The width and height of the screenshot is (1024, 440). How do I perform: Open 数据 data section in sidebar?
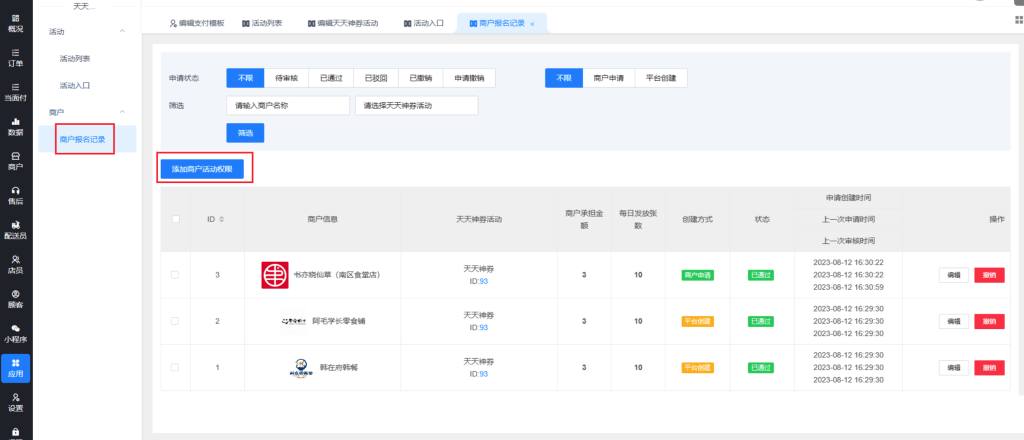[16, 126]
